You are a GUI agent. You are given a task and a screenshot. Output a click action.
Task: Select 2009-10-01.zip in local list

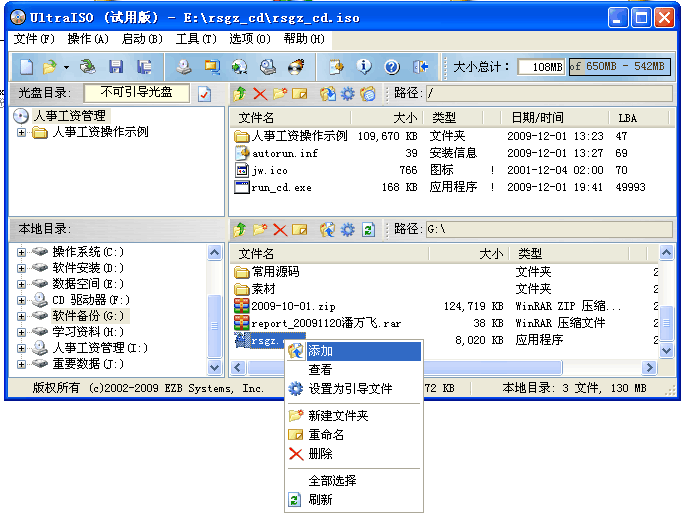click(294, 306)
